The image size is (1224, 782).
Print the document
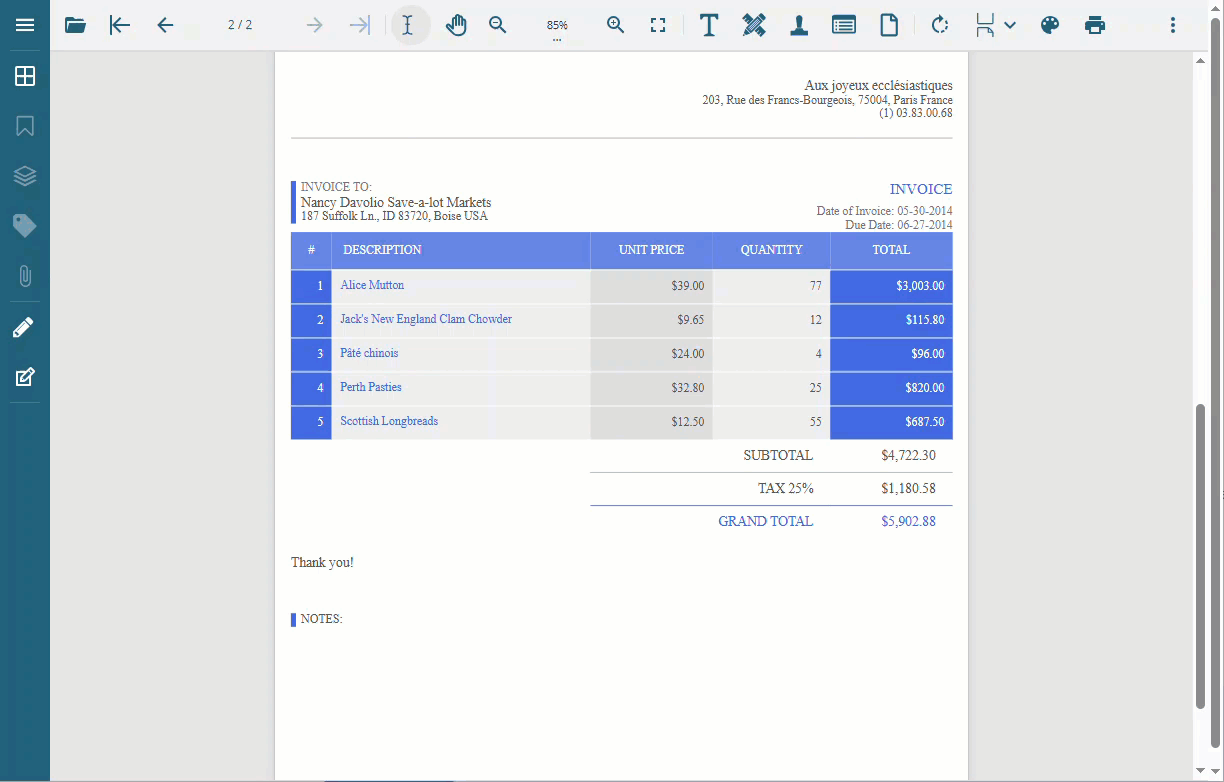1095,25
